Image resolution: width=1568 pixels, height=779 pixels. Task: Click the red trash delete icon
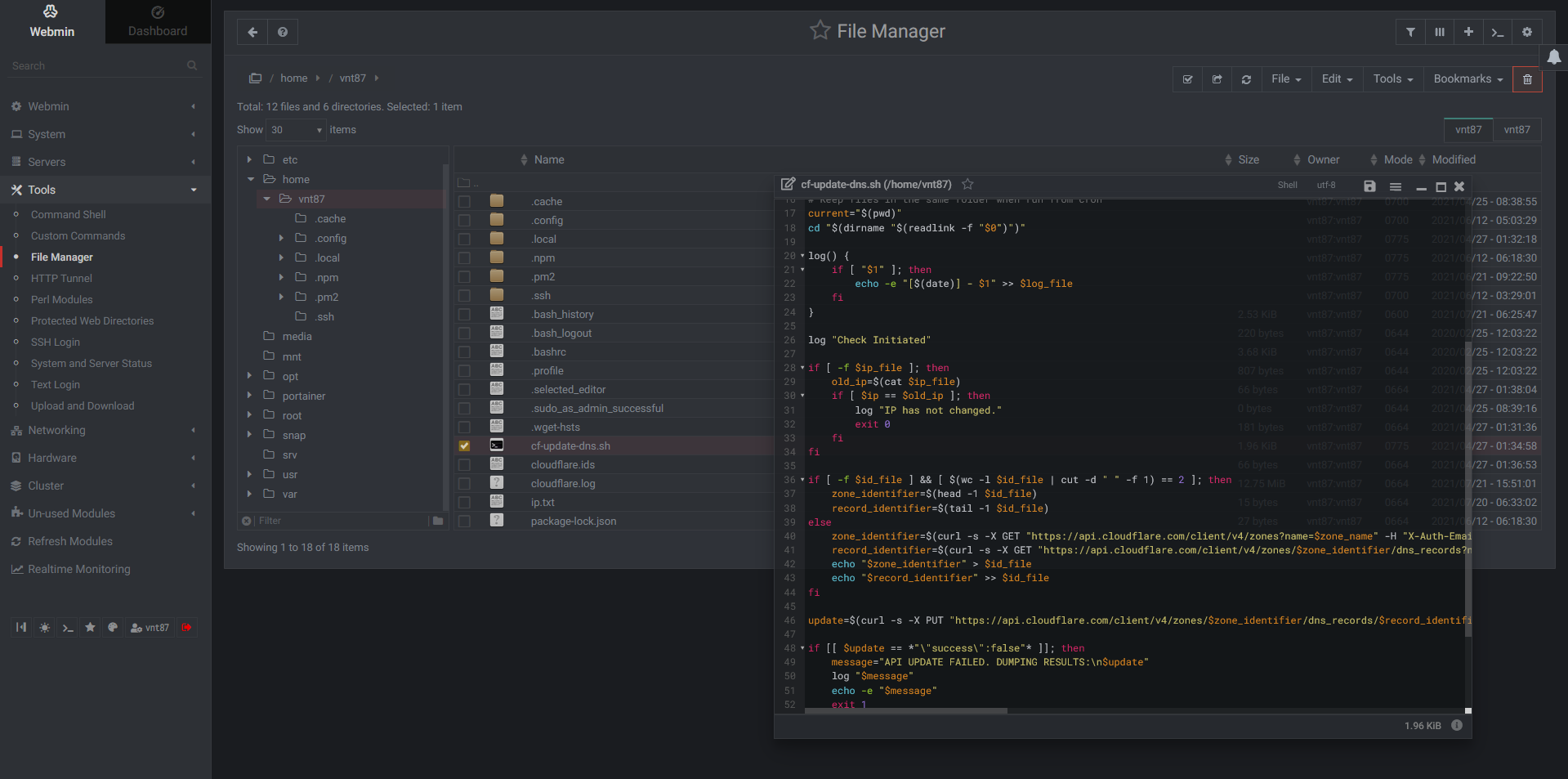click(1526, 79)
